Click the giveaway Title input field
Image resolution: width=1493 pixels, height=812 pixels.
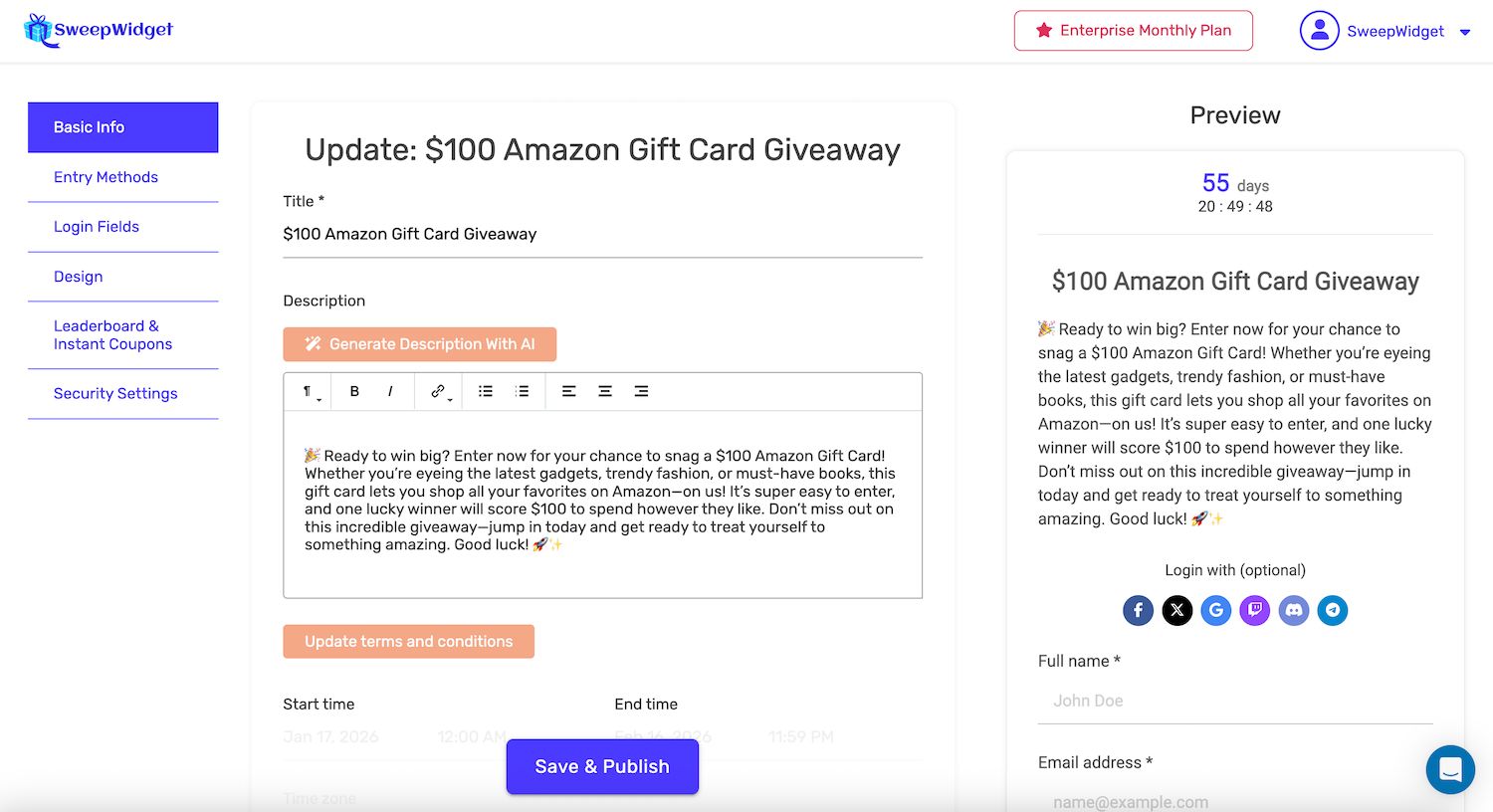(602, 233)
